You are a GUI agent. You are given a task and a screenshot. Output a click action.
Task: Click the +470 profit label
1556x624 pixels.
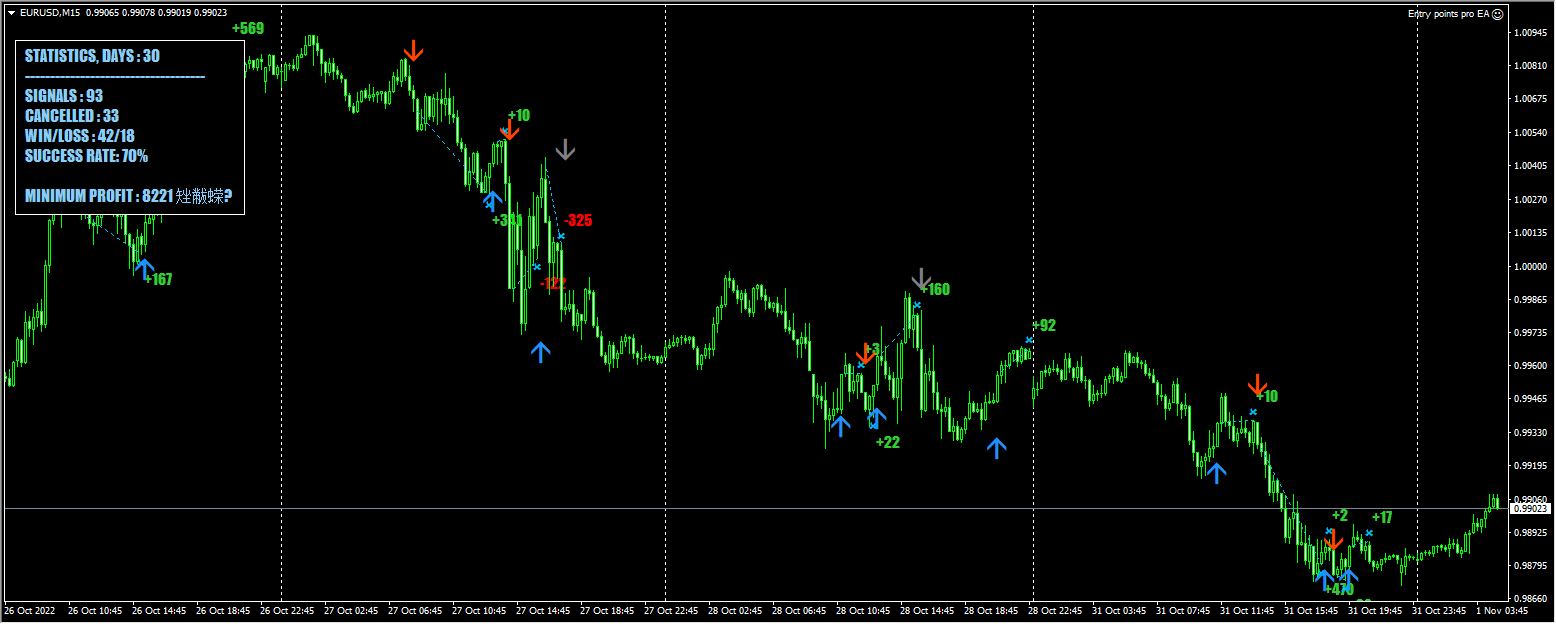1338,590
